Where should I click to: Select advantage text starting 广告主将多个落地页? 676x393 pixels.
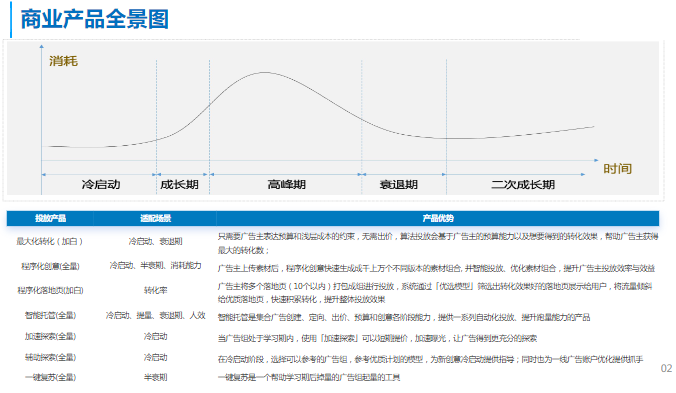pos(435,286)
